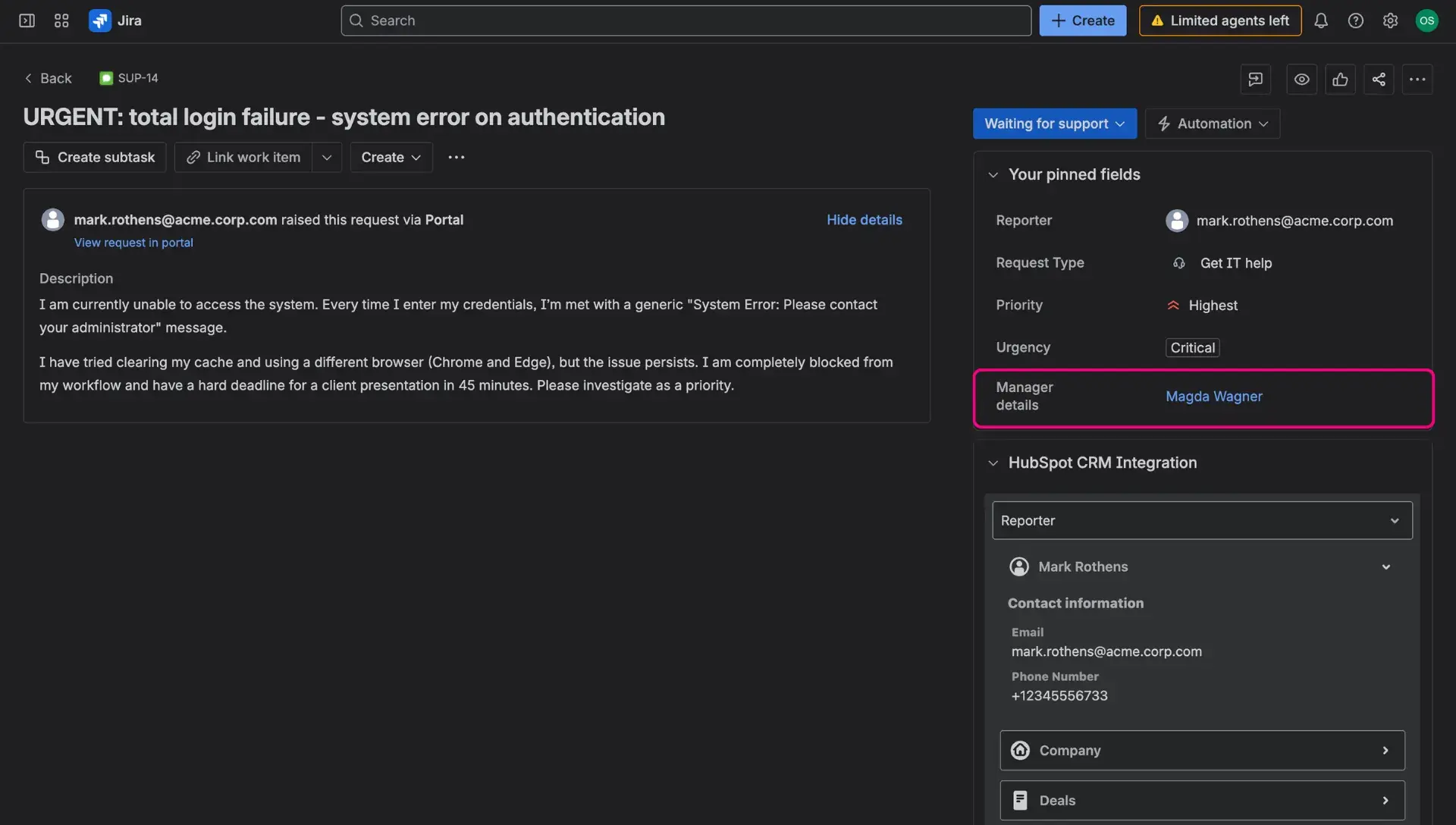Click View request in portal

coord(133,242)
